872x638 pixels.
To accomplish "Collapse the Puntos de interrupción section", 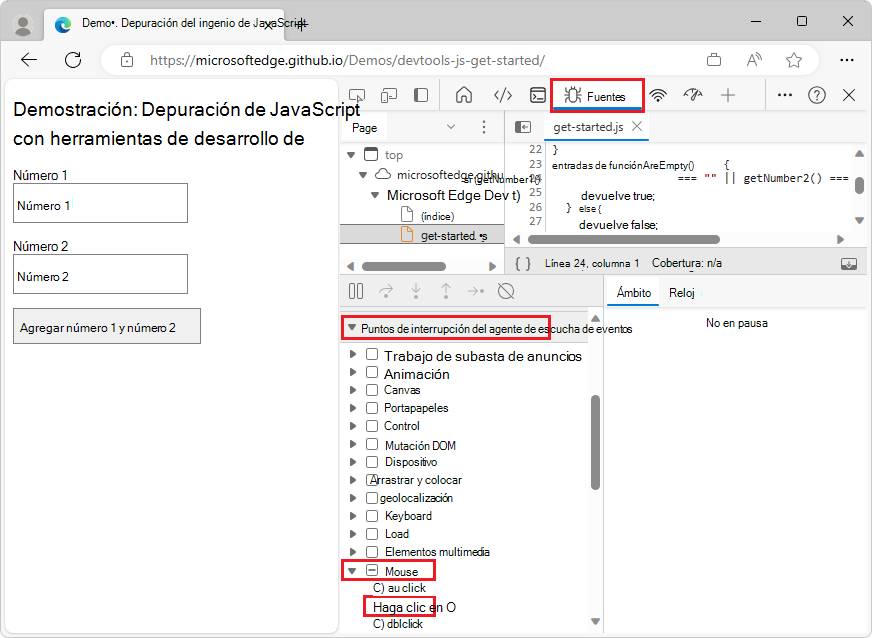I will point(354,328).
